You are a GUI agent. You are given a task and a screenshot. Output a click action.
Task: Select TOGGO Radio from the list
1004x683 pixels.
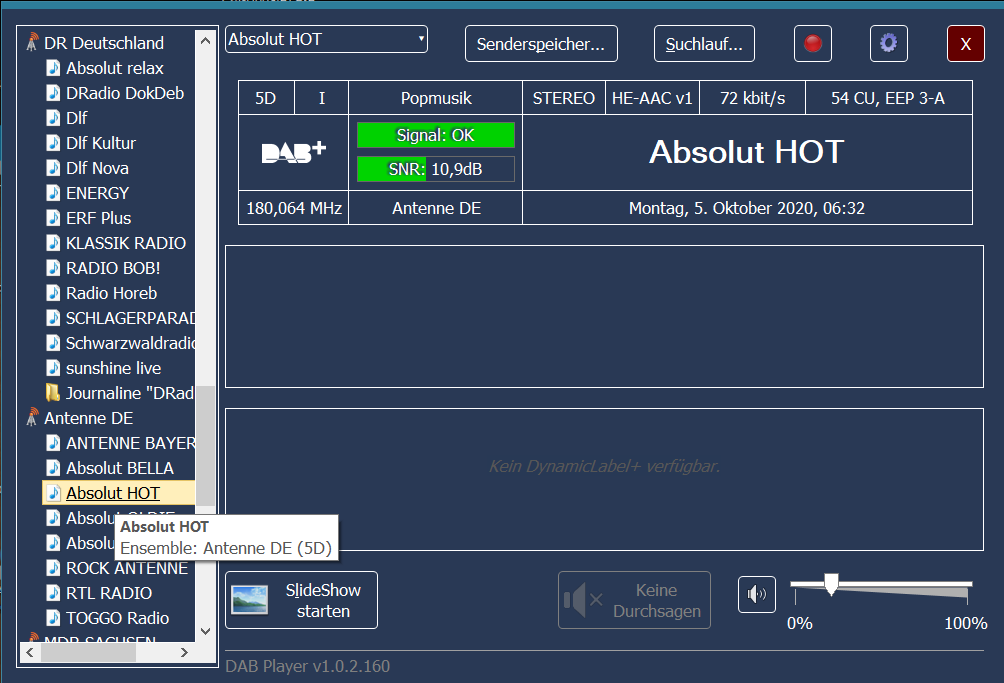tap(117, 618)
